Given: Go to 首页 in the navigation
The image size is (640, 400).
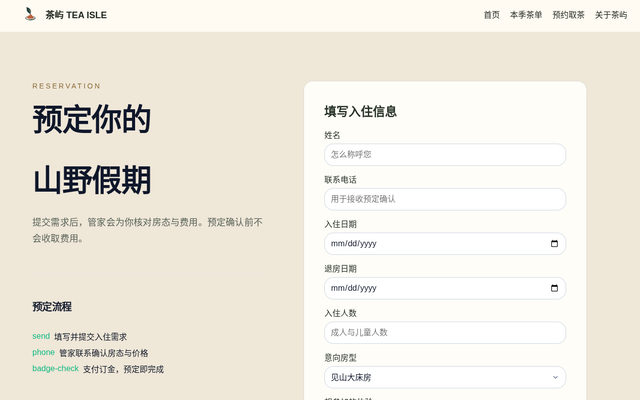Looking at the screenshot, I should (x=491, y=15).
